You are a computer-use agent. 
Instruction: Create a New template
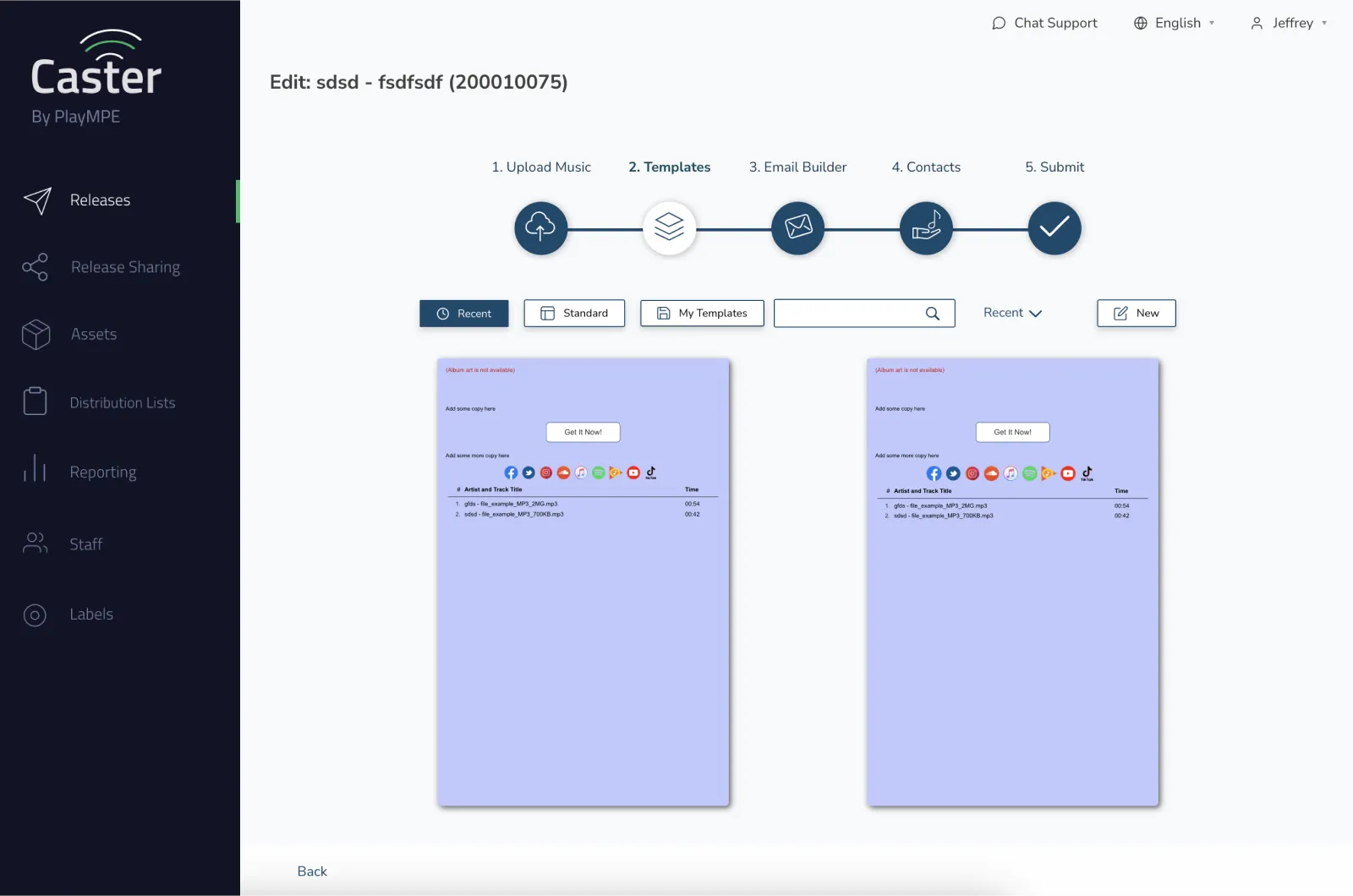coord(1136,313)
